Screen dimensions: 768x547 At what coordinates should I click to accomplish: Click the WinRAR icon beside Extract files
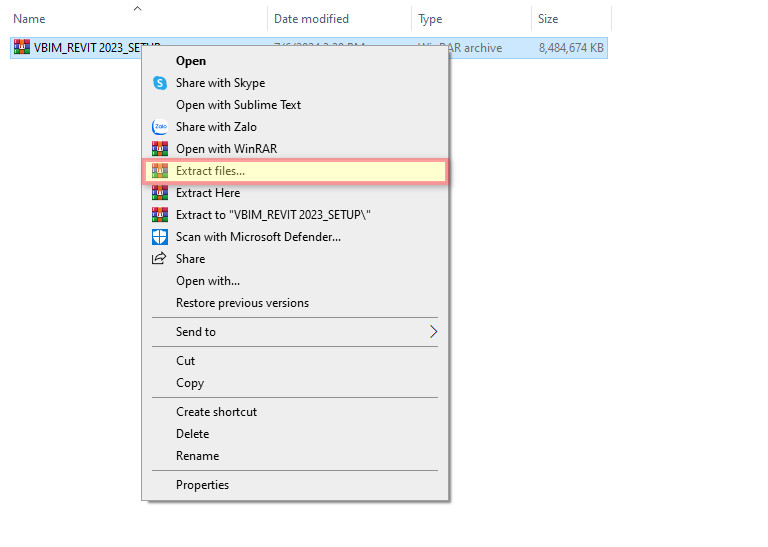pos(159,171)
